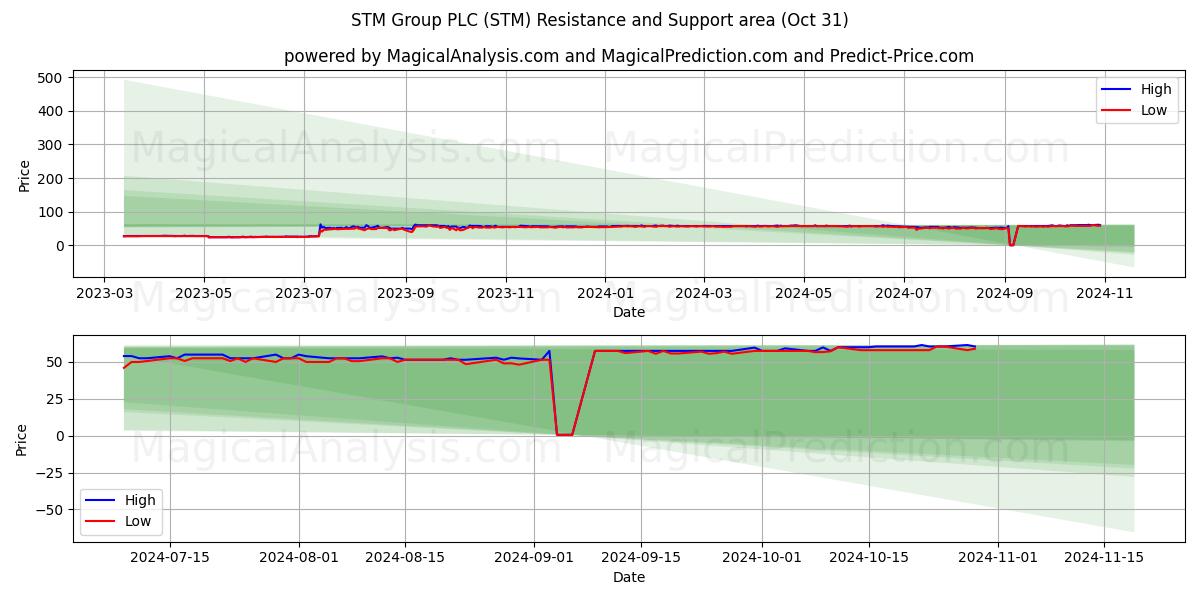The image size is (1200, 600).
Task: Click the bottom chart y-axis value '−50'
Action: point(50,510)
